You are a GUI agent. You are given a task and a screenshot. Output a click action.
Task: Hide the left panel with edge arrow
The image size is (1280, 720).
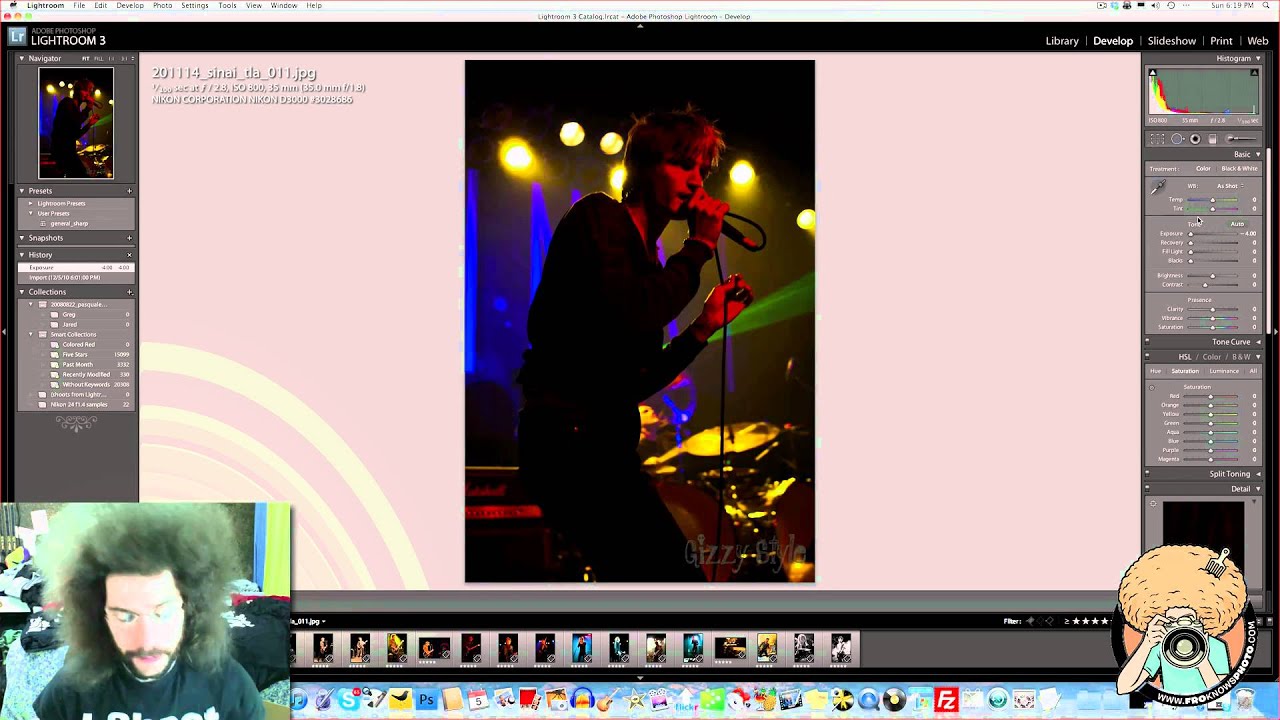click(4, 331)
